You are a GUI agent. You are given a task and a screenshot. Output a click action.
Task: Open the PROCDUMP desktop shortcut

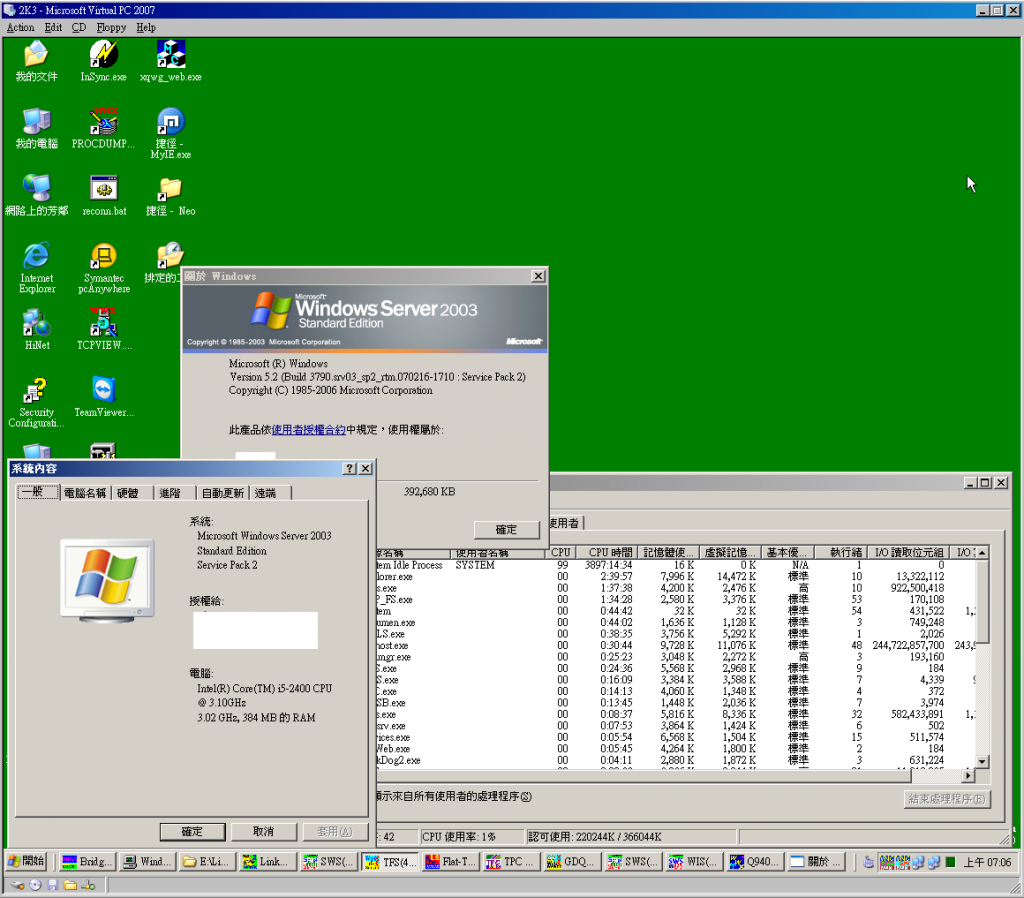[103, 128]
